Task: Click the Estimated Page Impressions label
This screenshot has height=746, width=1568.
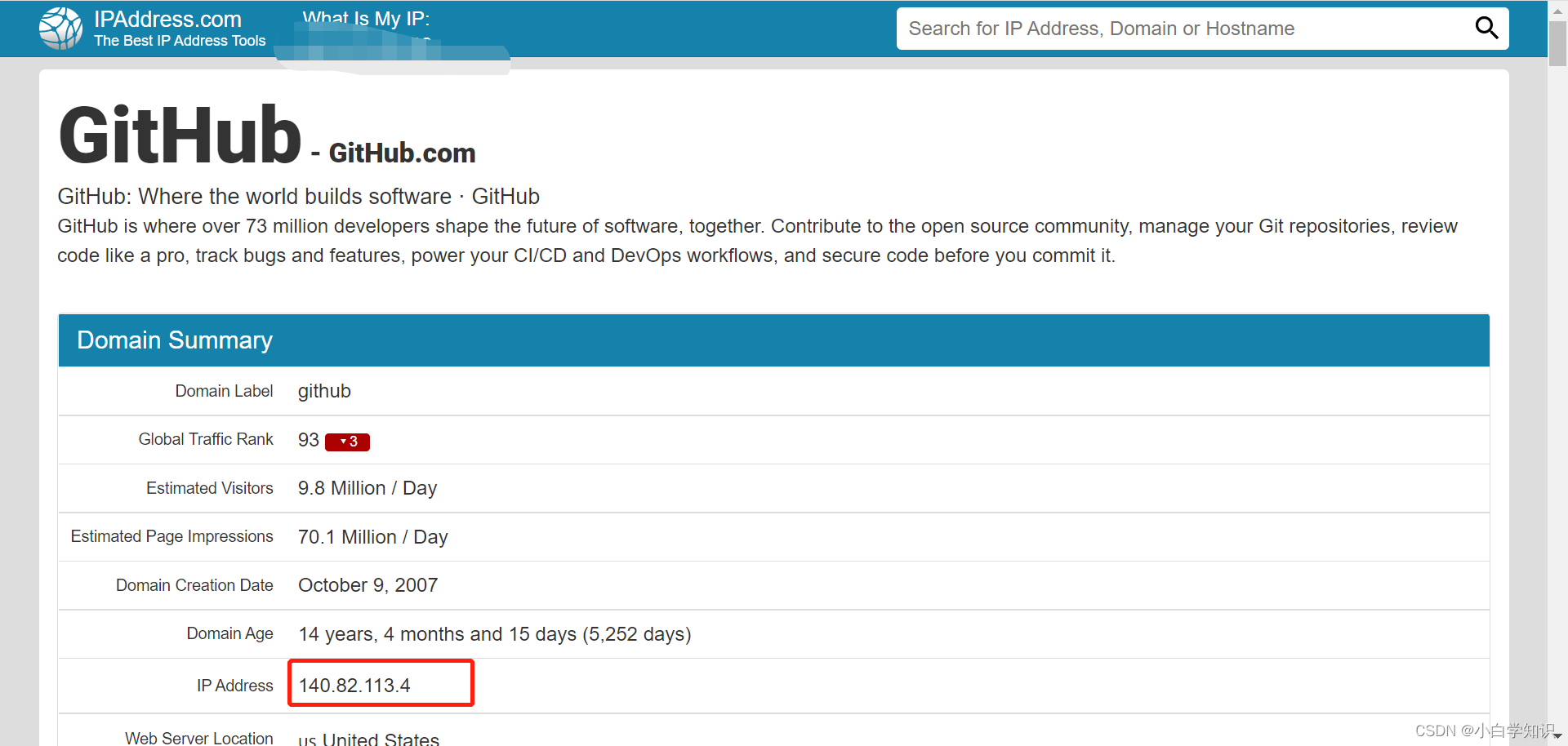Action: click(171, 536)
